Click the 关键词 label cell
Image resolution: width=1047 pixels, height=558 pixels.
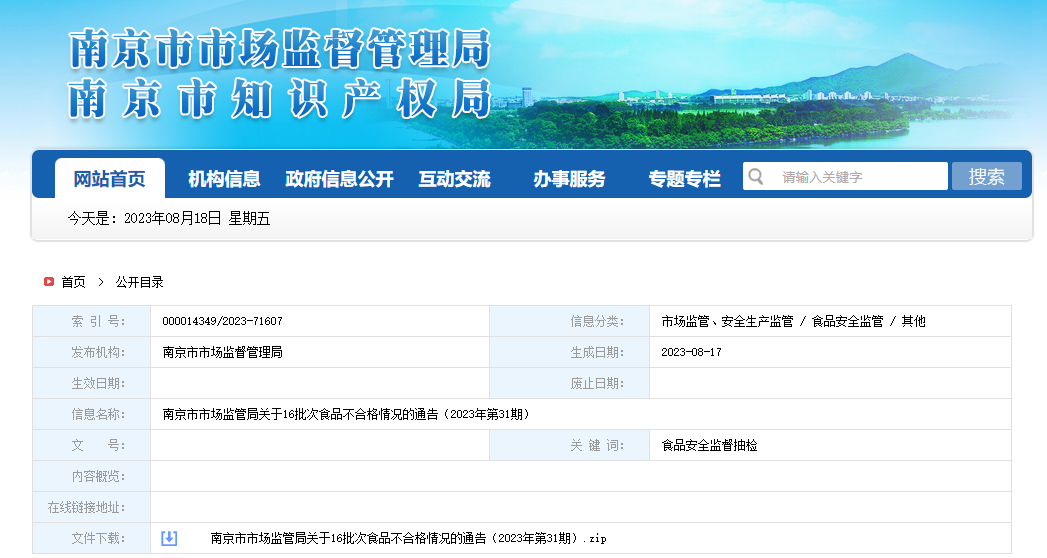coord(570,445)
